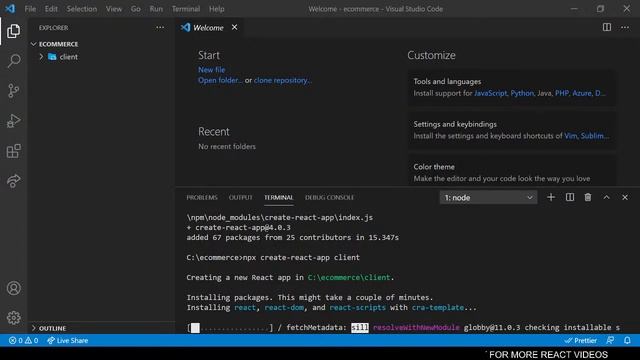Click the terminal command line 'npx create-react-app client'
Image resolution: width=640 pixels, height=360 pixels.
pos(302,258)
